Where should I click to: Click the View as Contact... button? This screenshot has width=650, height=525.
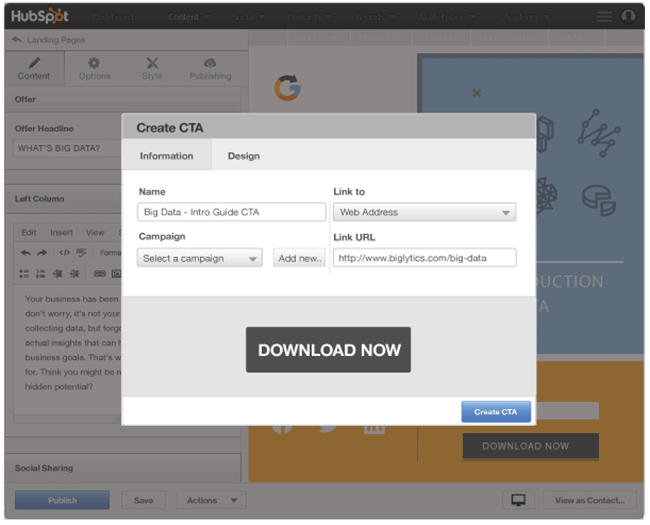pyautogui.click(x=589, y=500)
